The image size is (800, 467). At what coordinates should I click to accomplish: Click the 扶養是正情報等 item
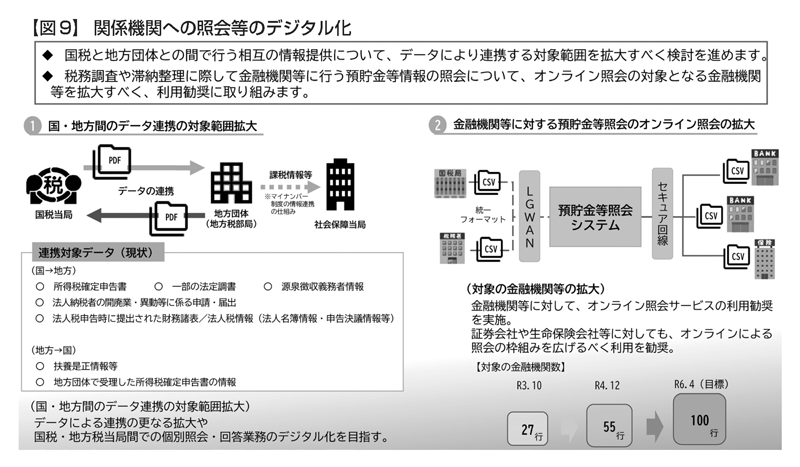tap(85, 366)
